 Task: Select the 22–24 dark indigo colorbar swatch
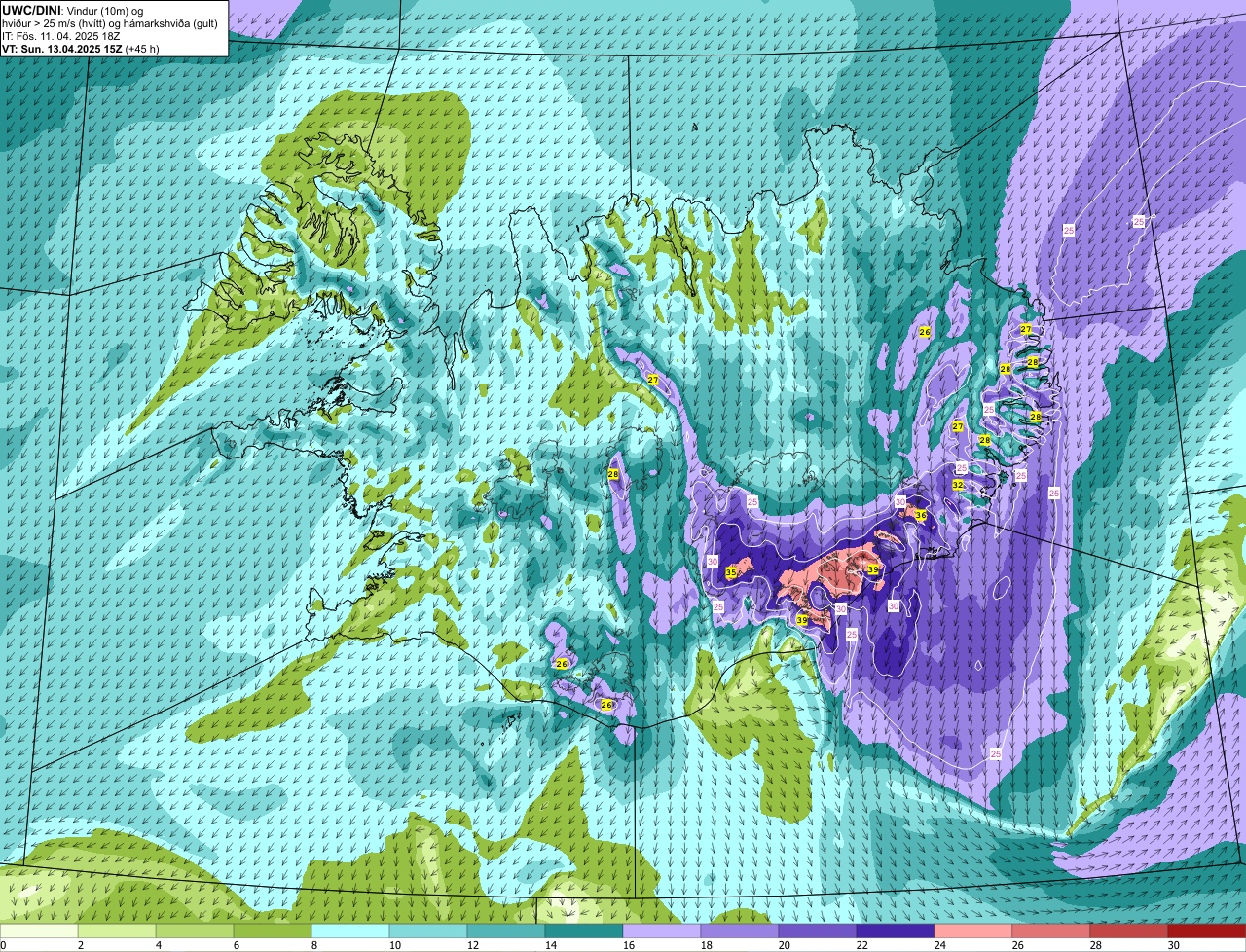[896, 931]
